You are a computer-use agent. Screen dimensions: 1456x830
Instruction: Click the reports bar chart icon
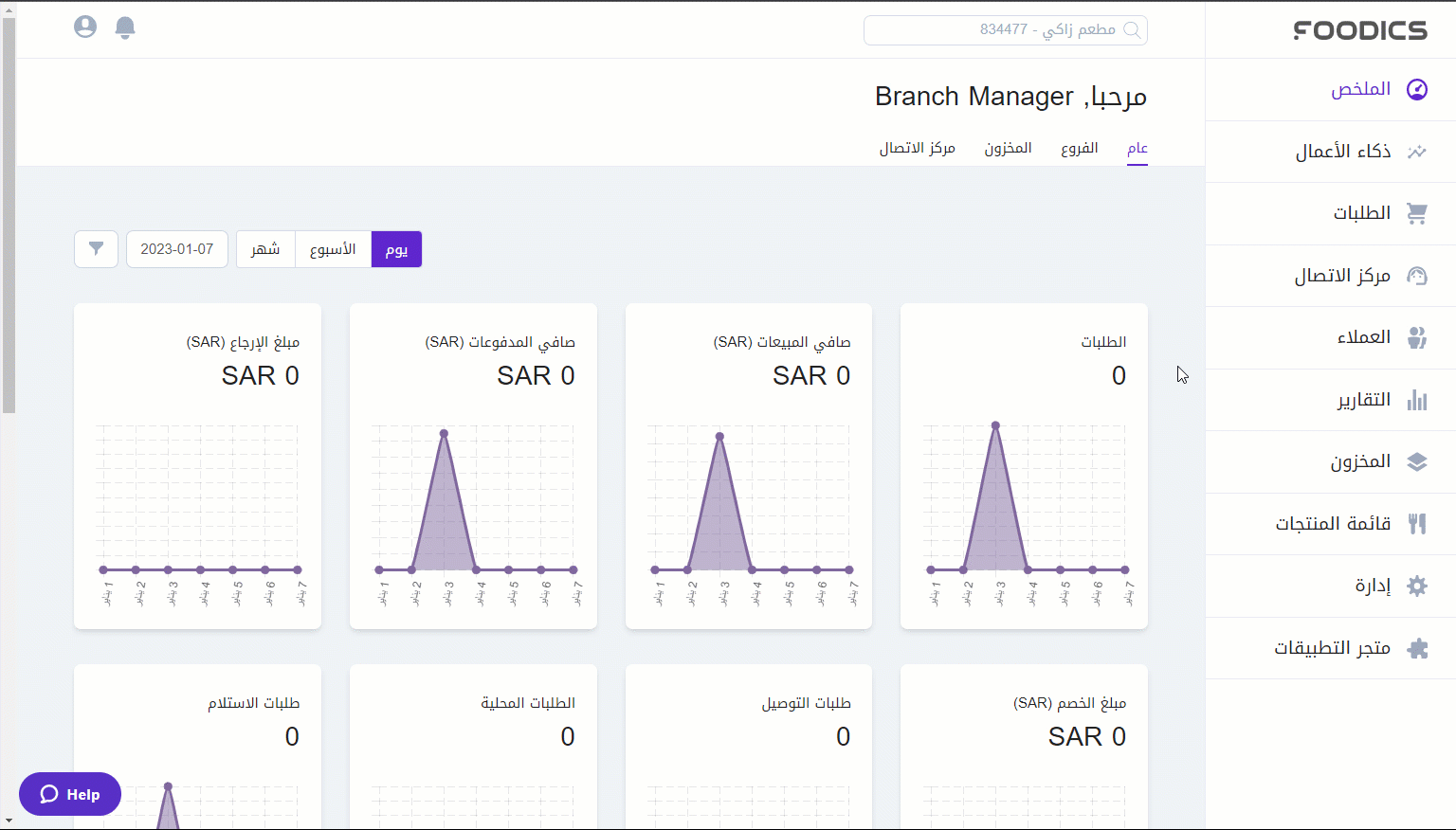click(1416, 400)
